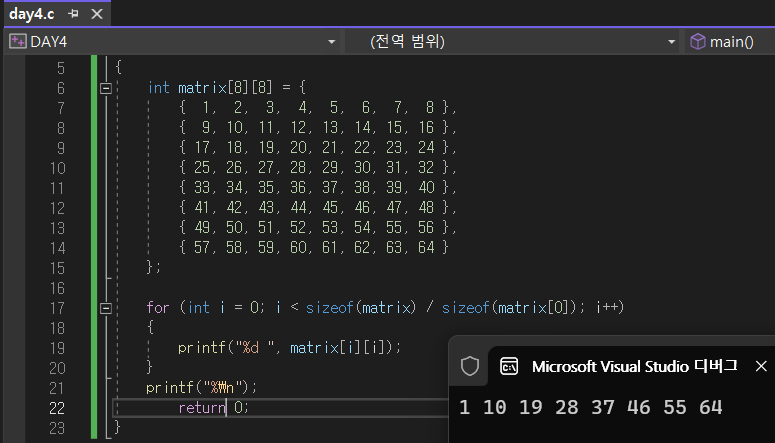775x443 pixels.
Task: Open the main() member dropdown
Action: click(x=732, y=42)
